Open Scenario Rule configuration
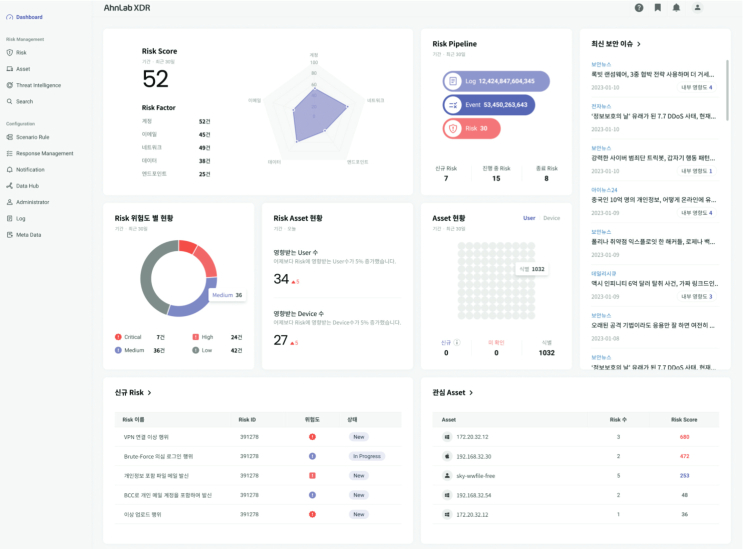The width and height of the screenshot is (743, 549). click(32, 138)
